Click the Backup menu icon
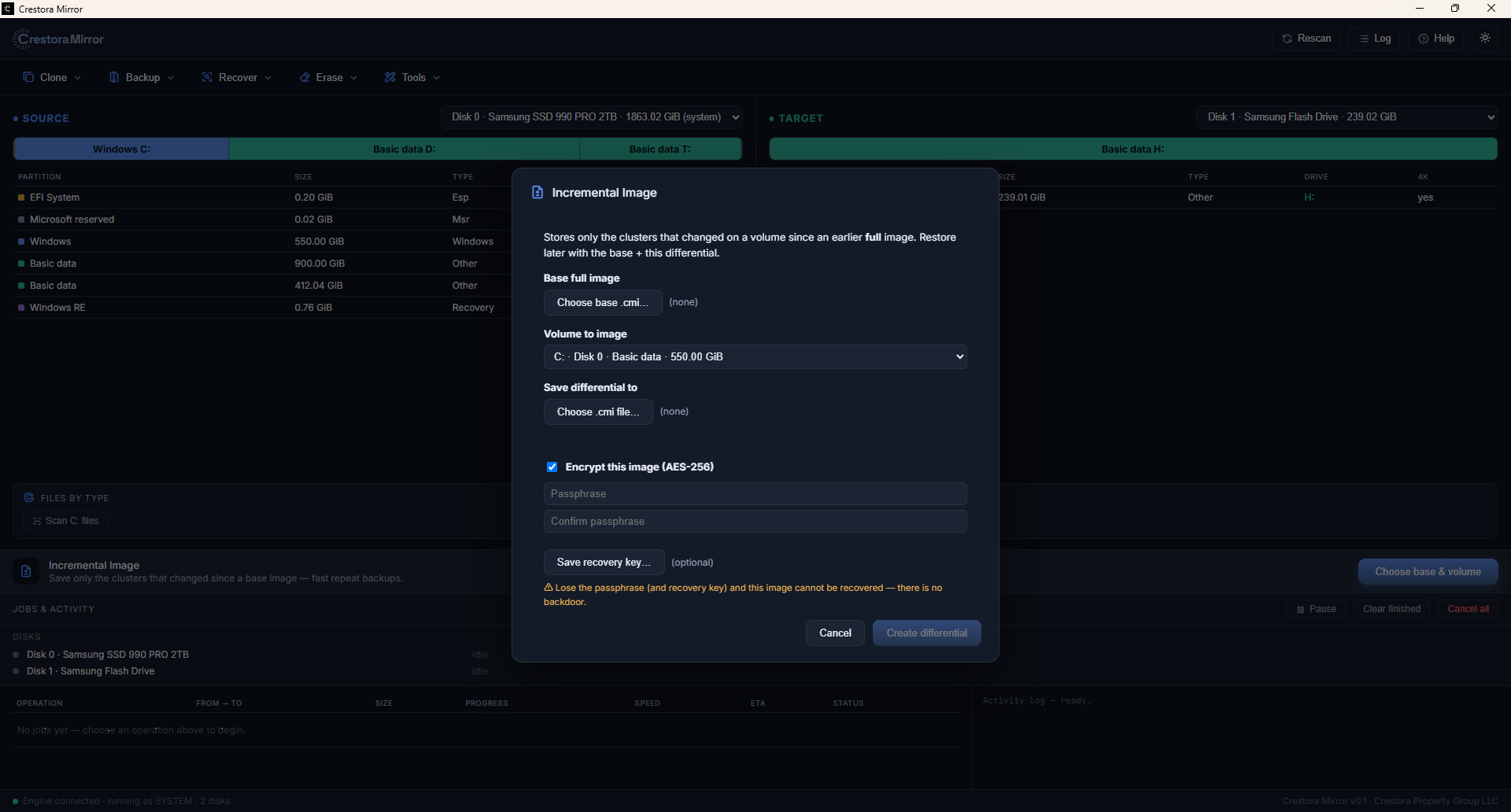This screenshot has height=812, width=1511. (114, 77)
